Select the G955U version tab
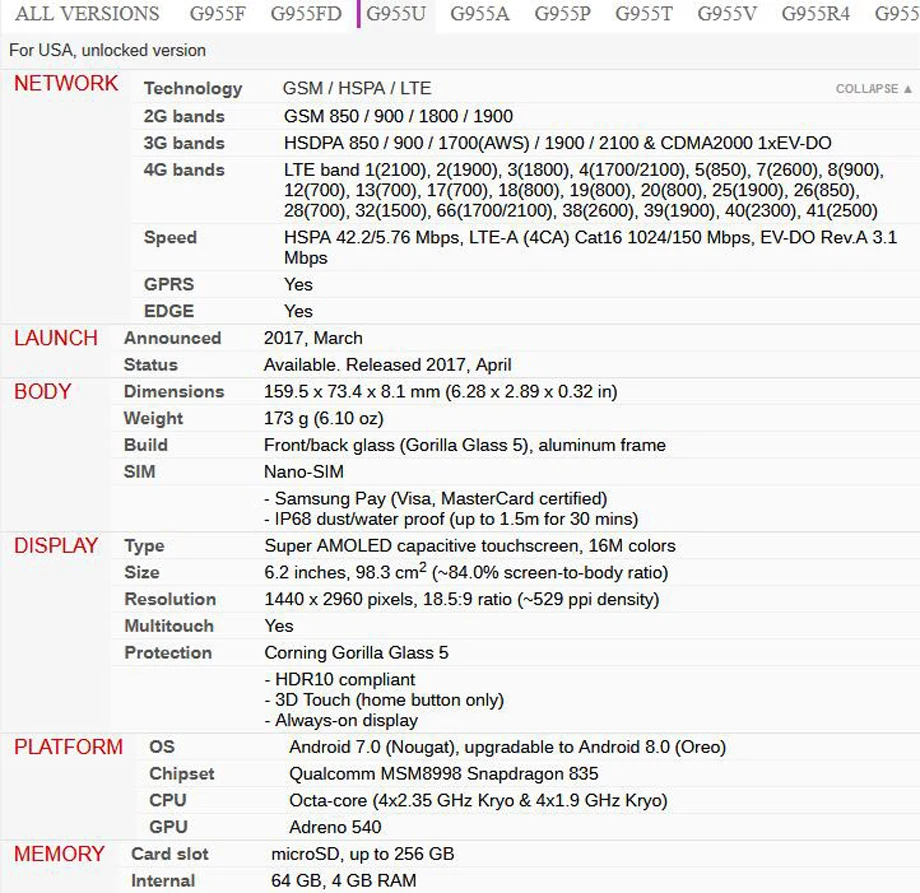Viewport: 920px width, 893px height. point(396,13)
